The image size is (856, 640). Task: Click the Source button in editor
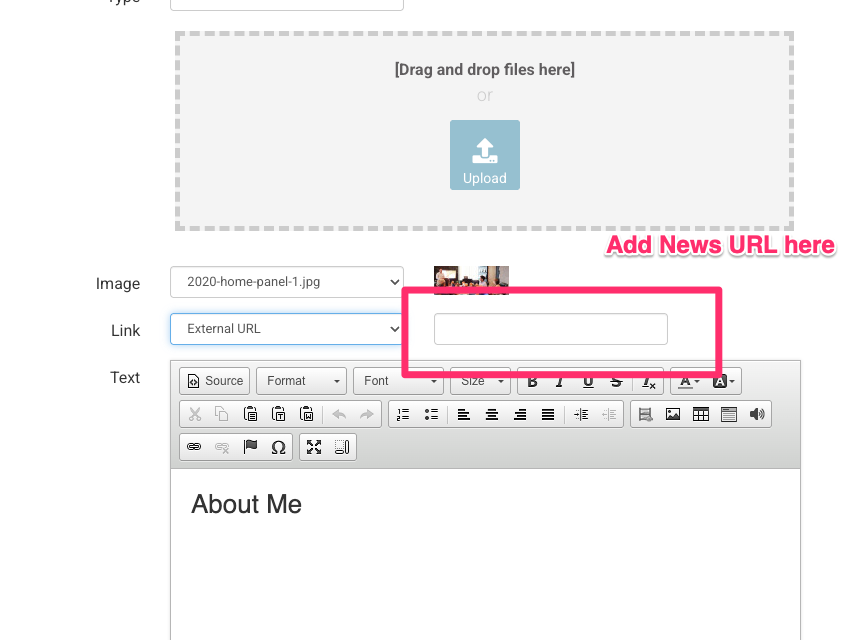[213, 381]
